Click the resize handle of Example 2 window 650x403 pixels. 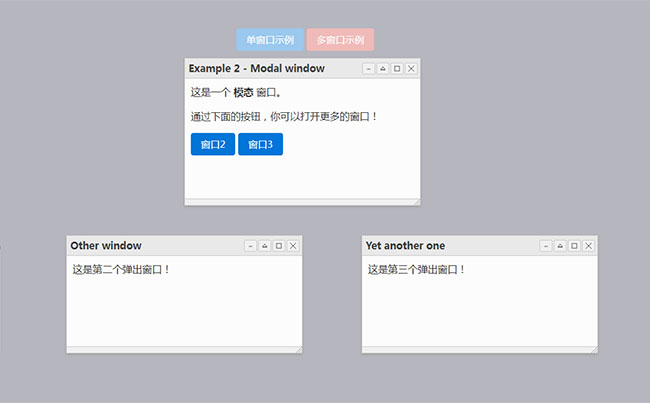[416, 201]
